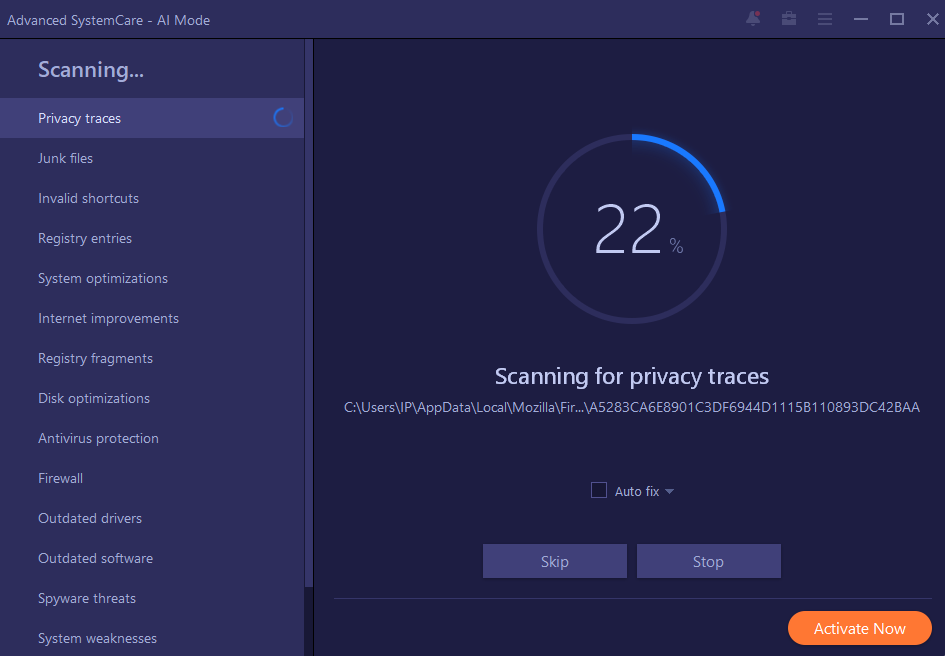Select Outdated drivers in the sidebar
Viewport: 945px width, 656px height.
89,518
